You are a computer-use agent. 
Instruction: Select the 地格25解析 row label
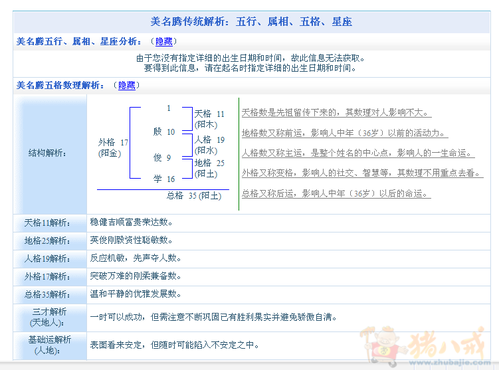(47, 241)
